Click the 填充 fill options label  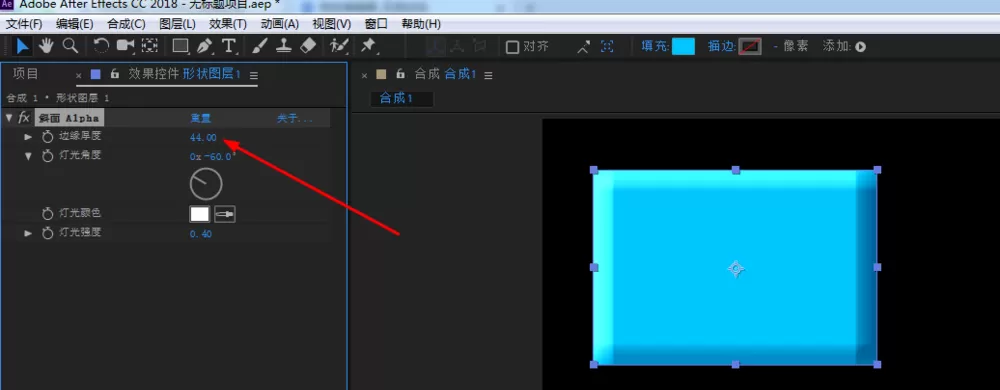(x=655, y=47)
